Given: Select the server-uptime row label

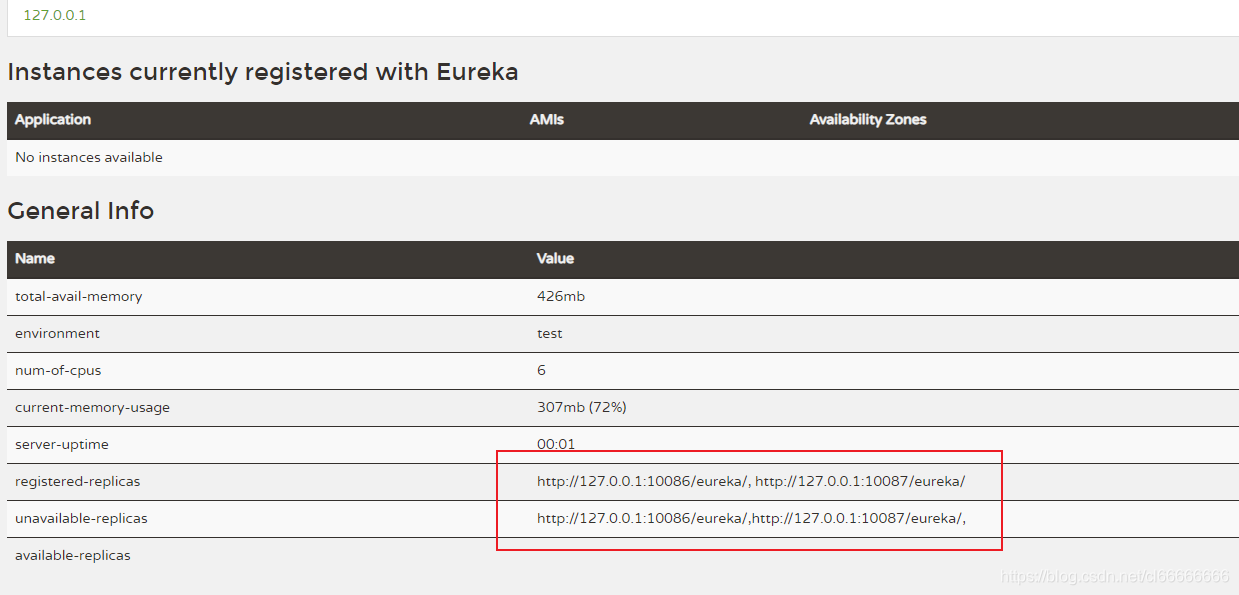Looking at the screenshot, I should pyautogui.click(x=62, y=444).
